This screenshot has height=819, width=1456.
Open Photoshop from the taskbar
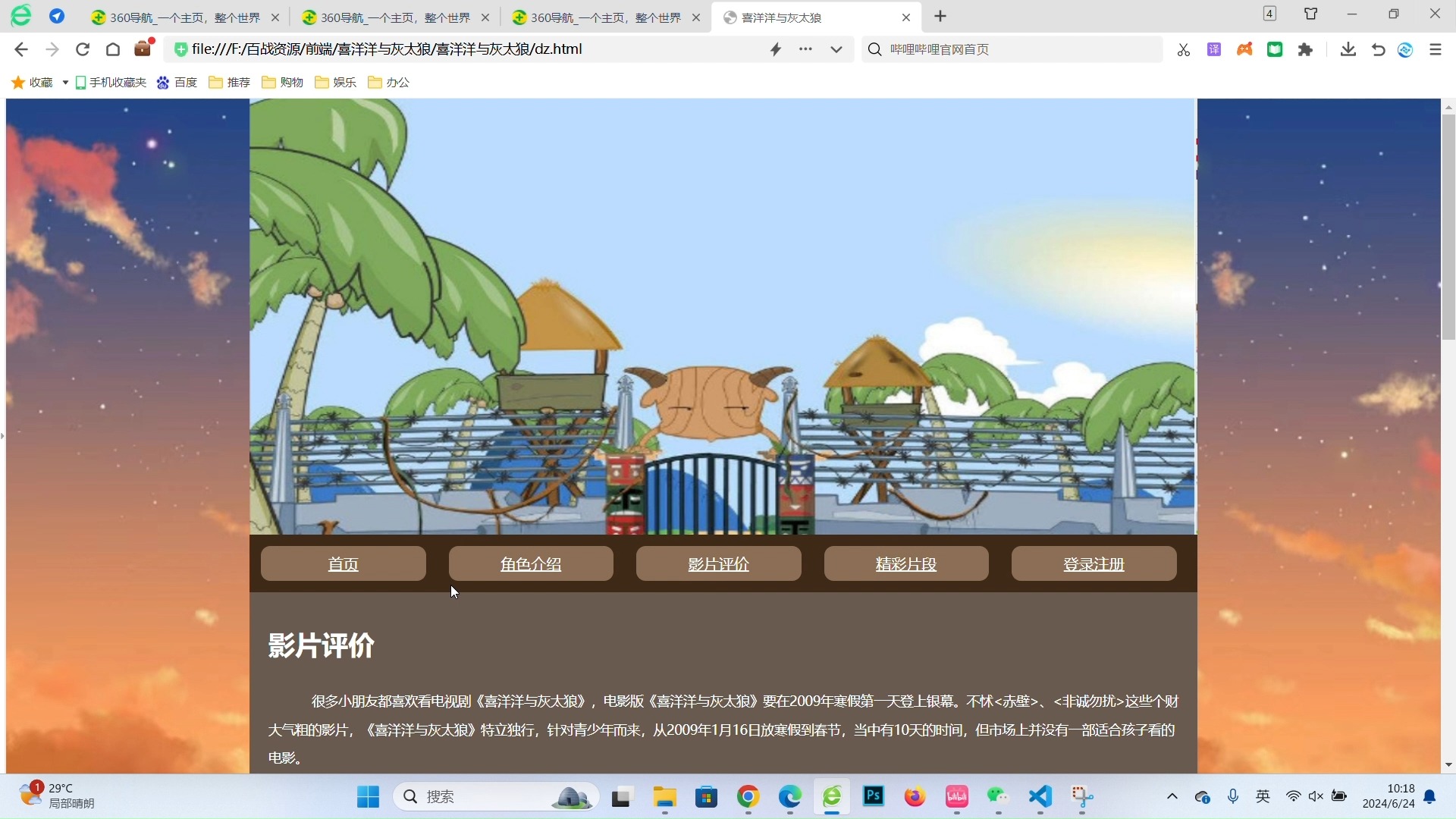(874, 796)
